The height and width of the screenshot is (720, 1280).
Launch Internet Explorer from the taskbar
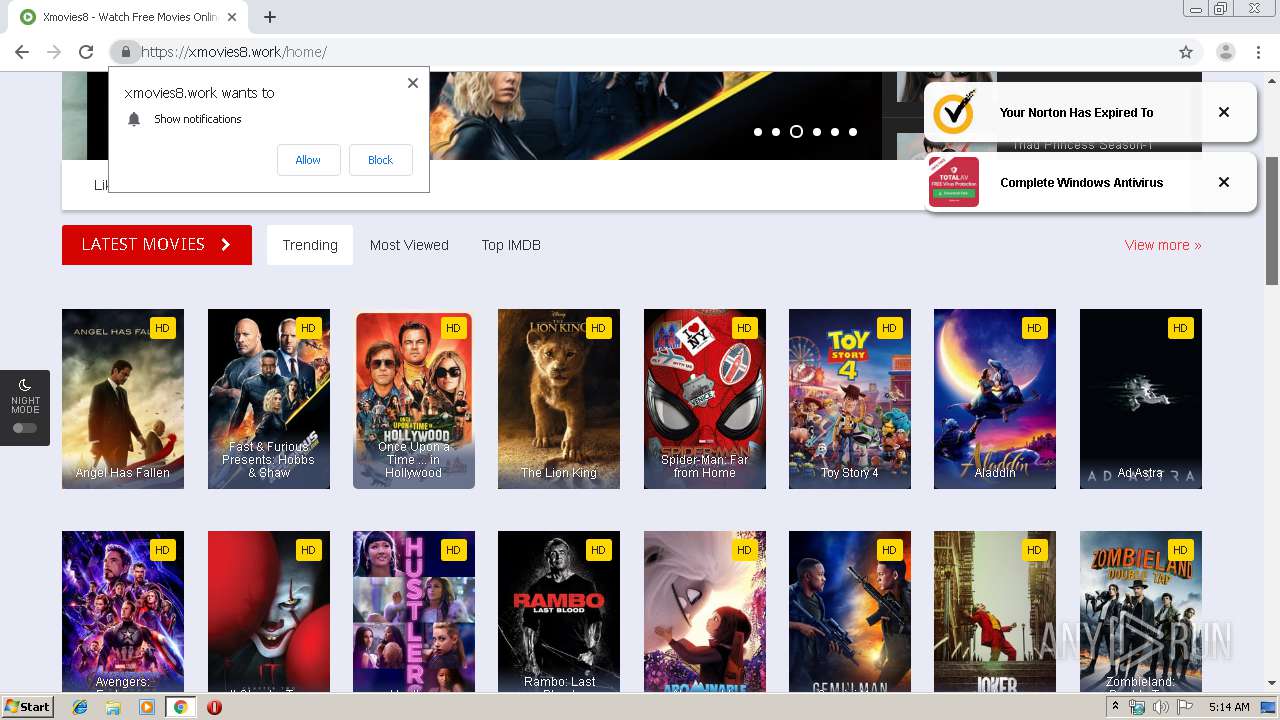click(80, 707)
